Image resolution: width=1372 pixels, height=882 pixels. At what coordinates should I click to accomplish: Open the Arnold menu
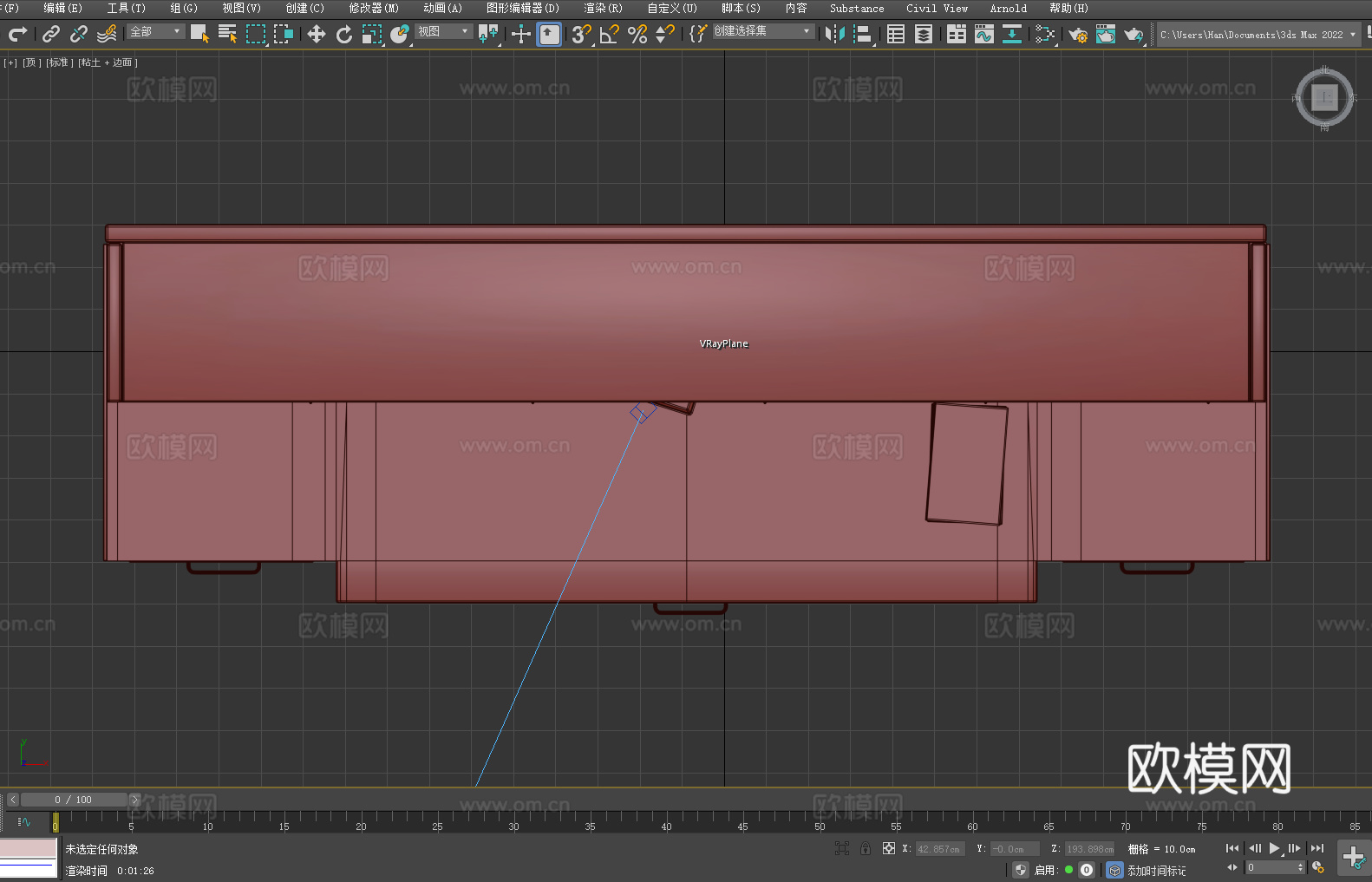click(x=1008, y=8)
